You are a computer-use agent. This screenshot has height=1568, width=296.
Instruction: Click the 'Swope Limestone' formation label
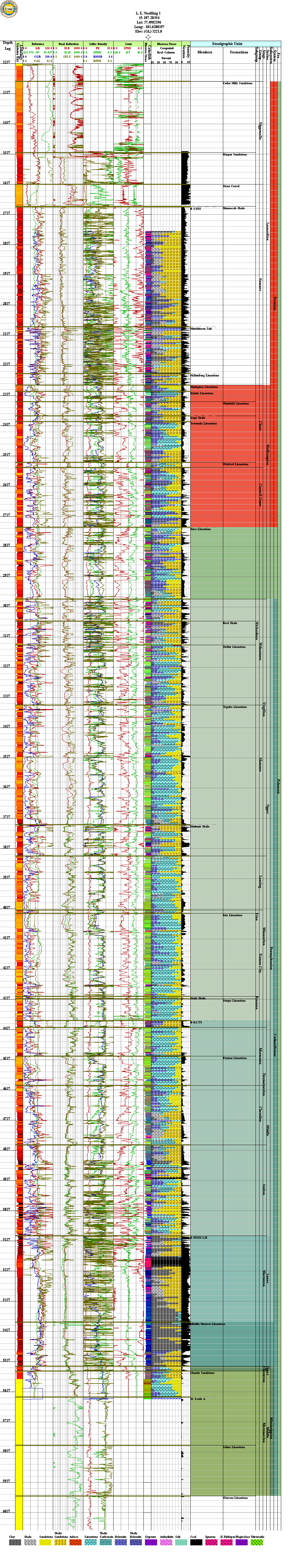point(234,1001)
